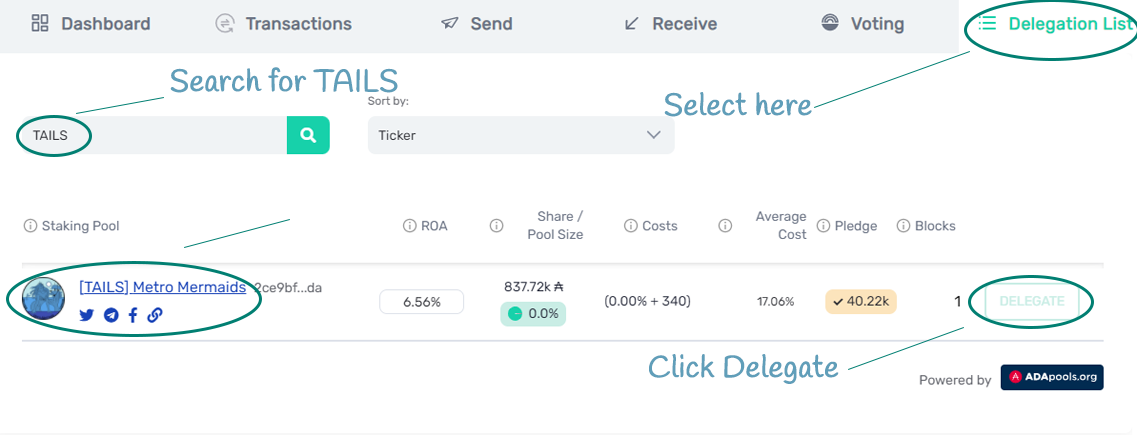Click the green search magnifier button
The height and width of the screenshot is (435, 1137).
point(308,135)
